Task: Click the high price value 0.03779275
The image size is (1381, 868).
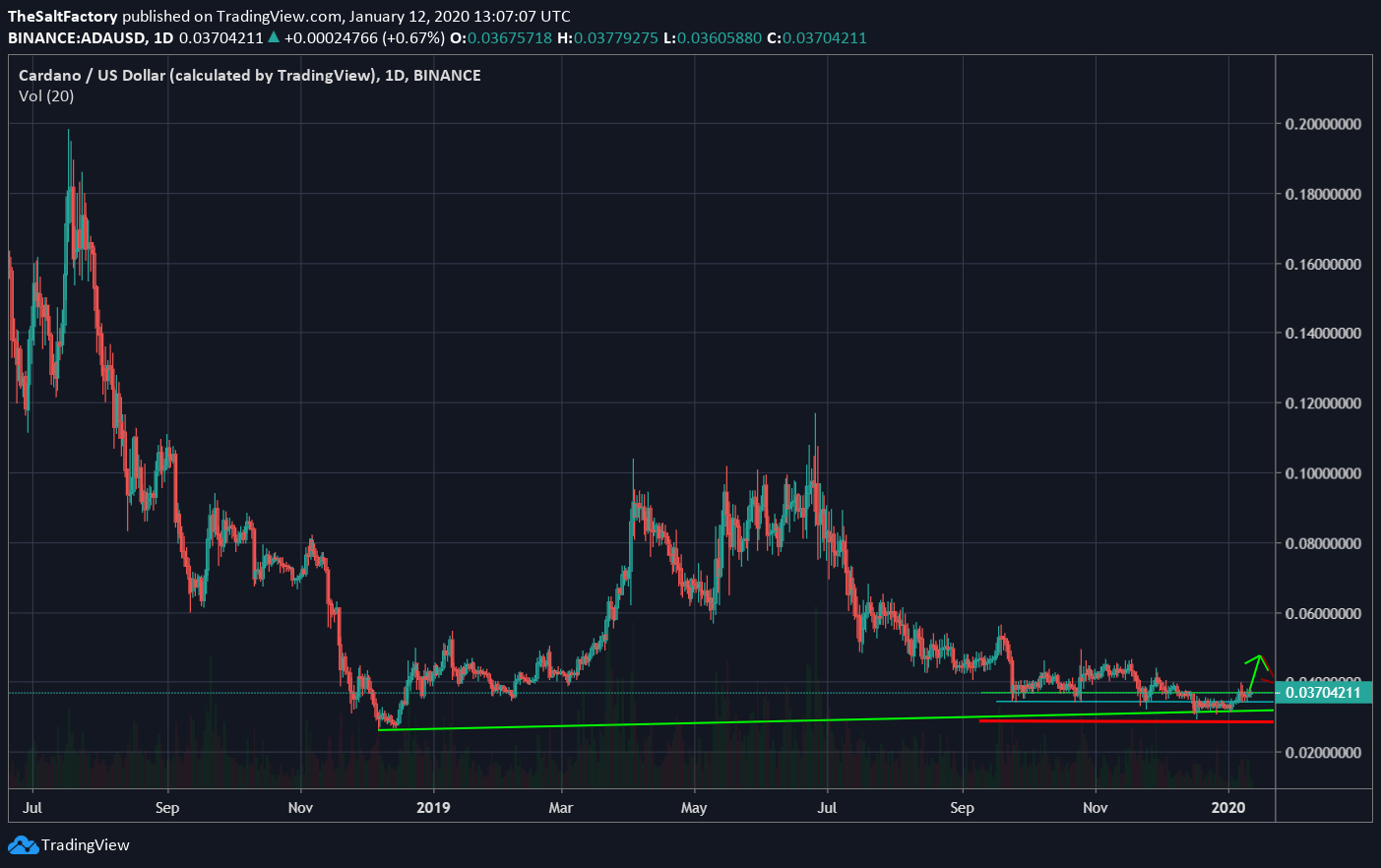Action: click(x=616, y=38)
